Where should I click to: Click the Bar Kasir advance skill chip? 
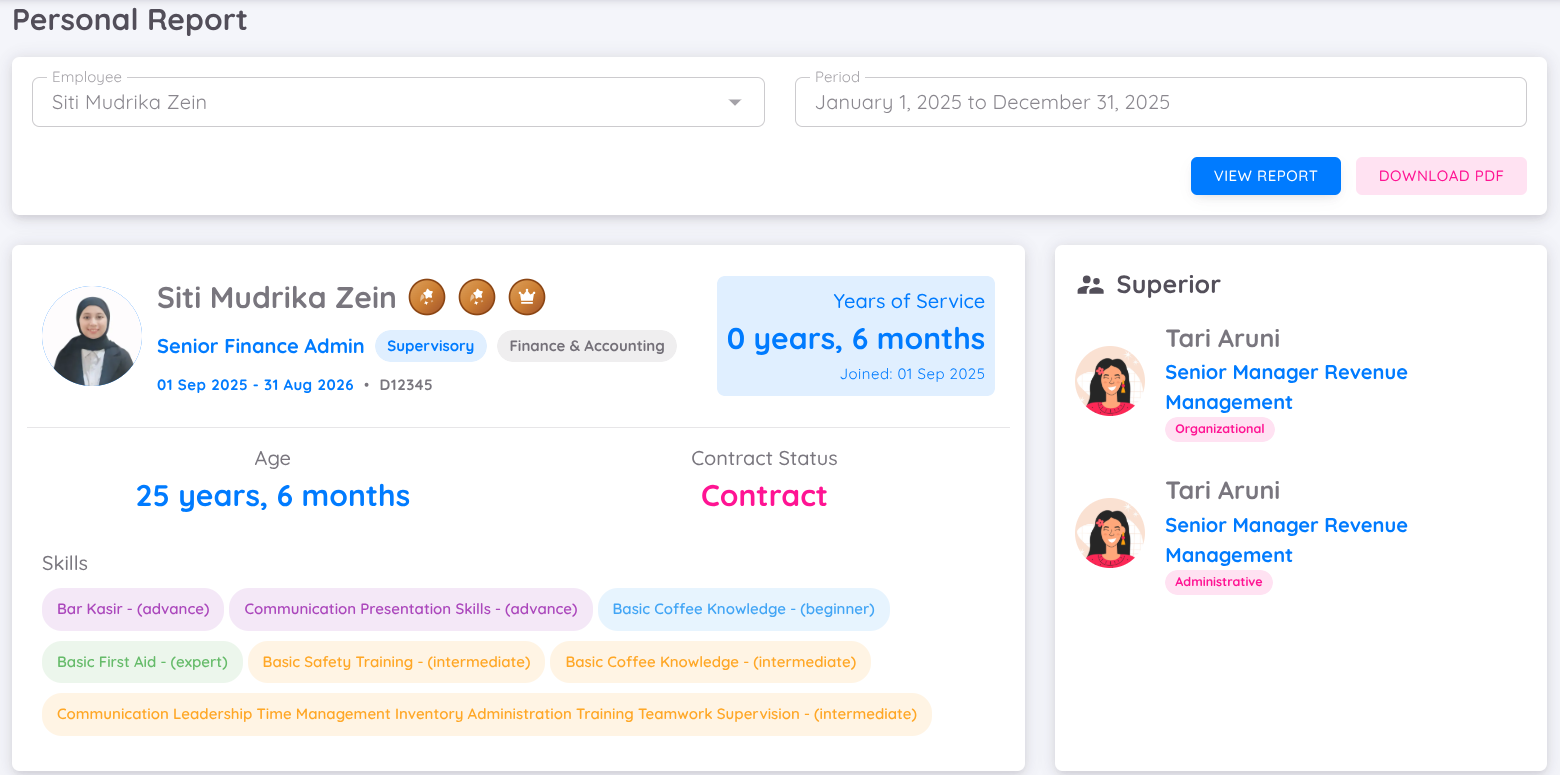tap(132, 609)
